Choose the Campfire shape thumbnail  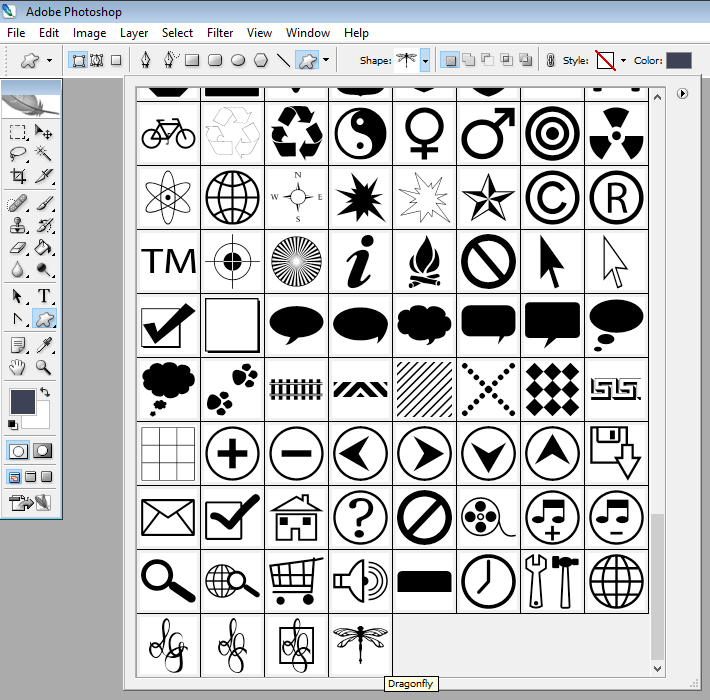[424, 262]
